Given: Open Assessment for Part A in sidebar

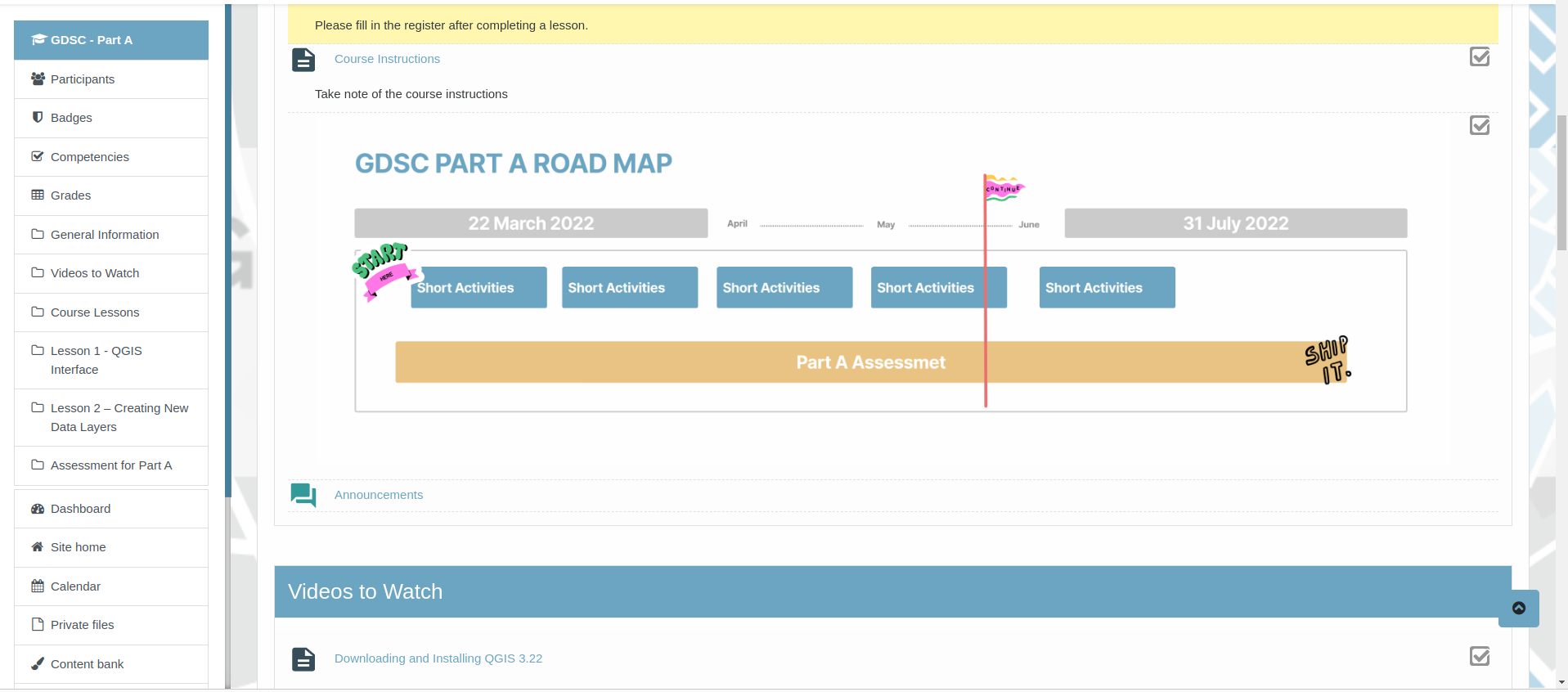Looking at the screenshot, I should 111,465.
